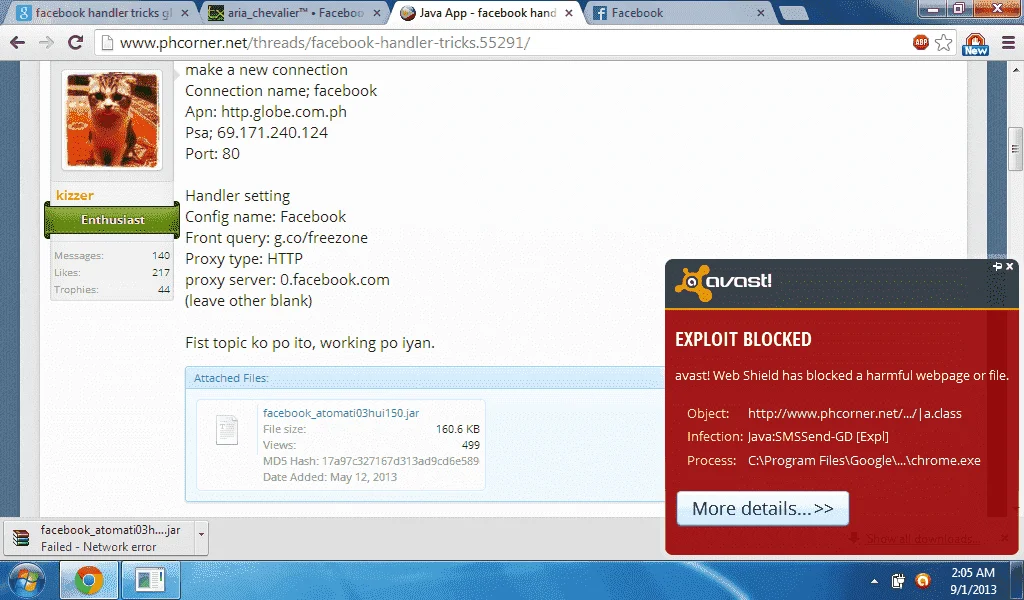Click the archive icon on the failed download
The width and height of the screenshot is (1024, 600).
pos(22,538)
